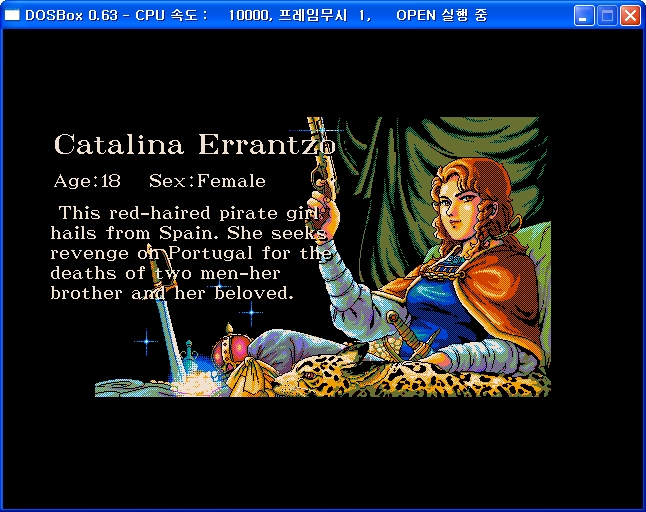
Task: Click the dagger at her belt
Action: coord(412,336)
